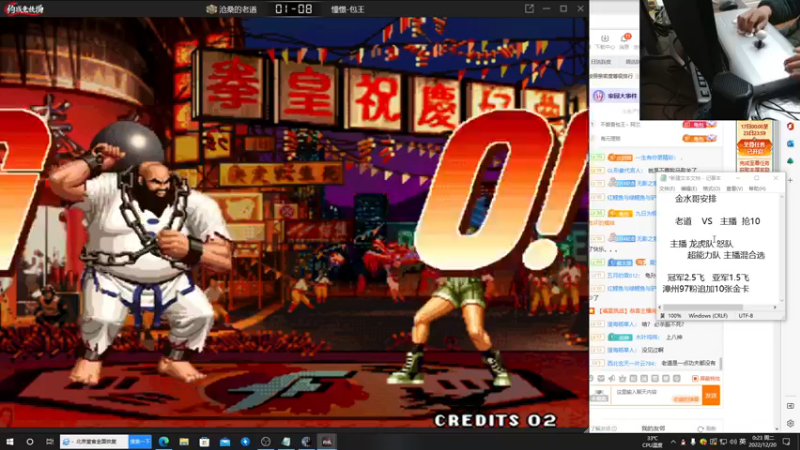This screenshot has width=800, height=450.
Task: Open Task View on the taskbar
Action: pos(49,441)
